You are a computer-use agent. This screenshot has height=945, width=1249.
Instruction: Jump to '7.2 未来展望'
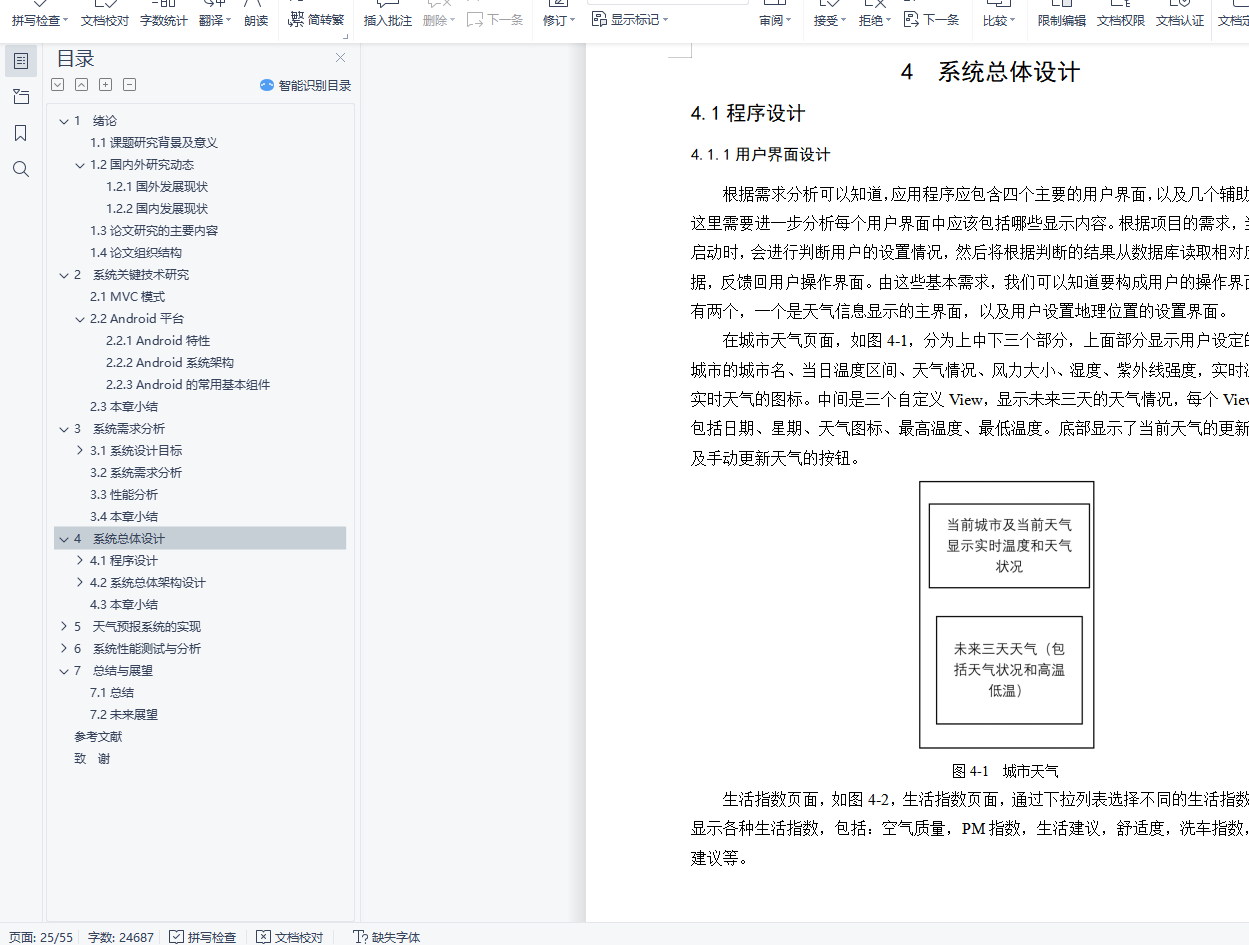tap(124, 715)
